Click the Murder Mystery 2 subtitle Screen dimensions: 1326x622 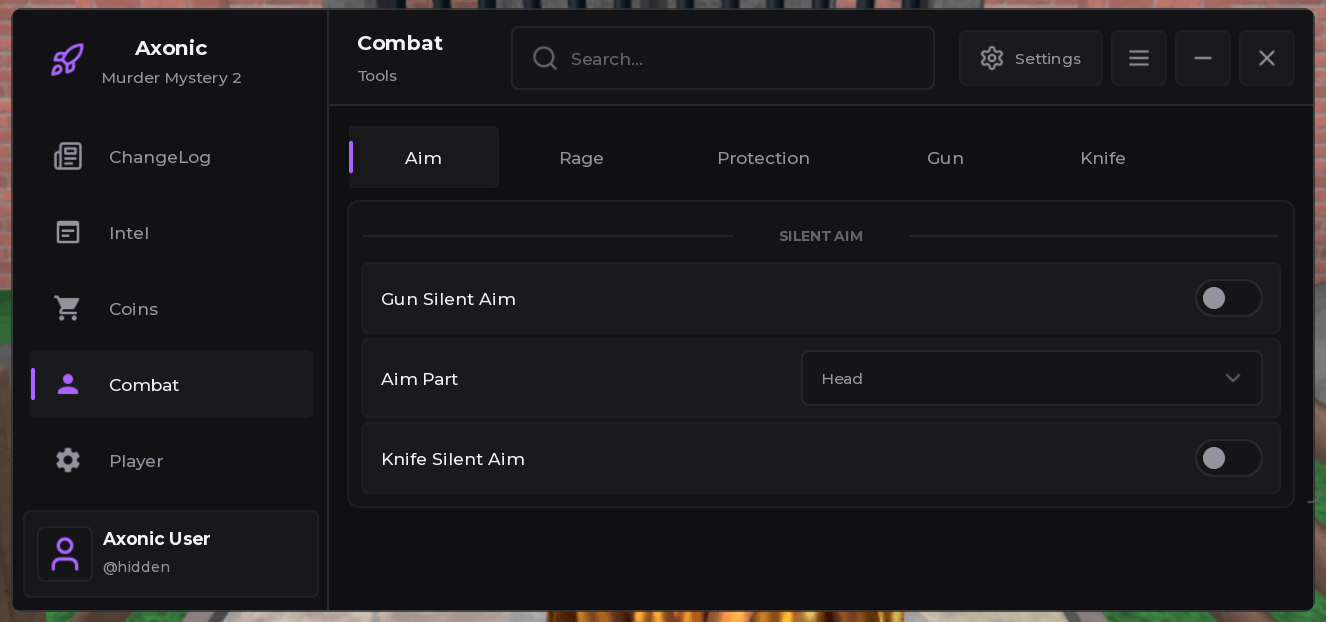click(171, 78)
